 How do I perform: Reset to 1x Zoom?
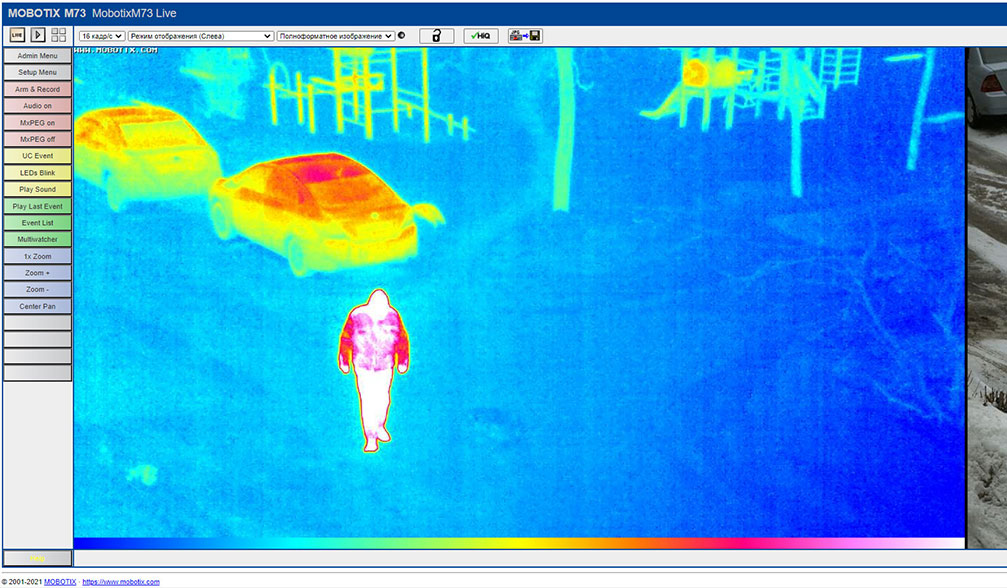37,256
